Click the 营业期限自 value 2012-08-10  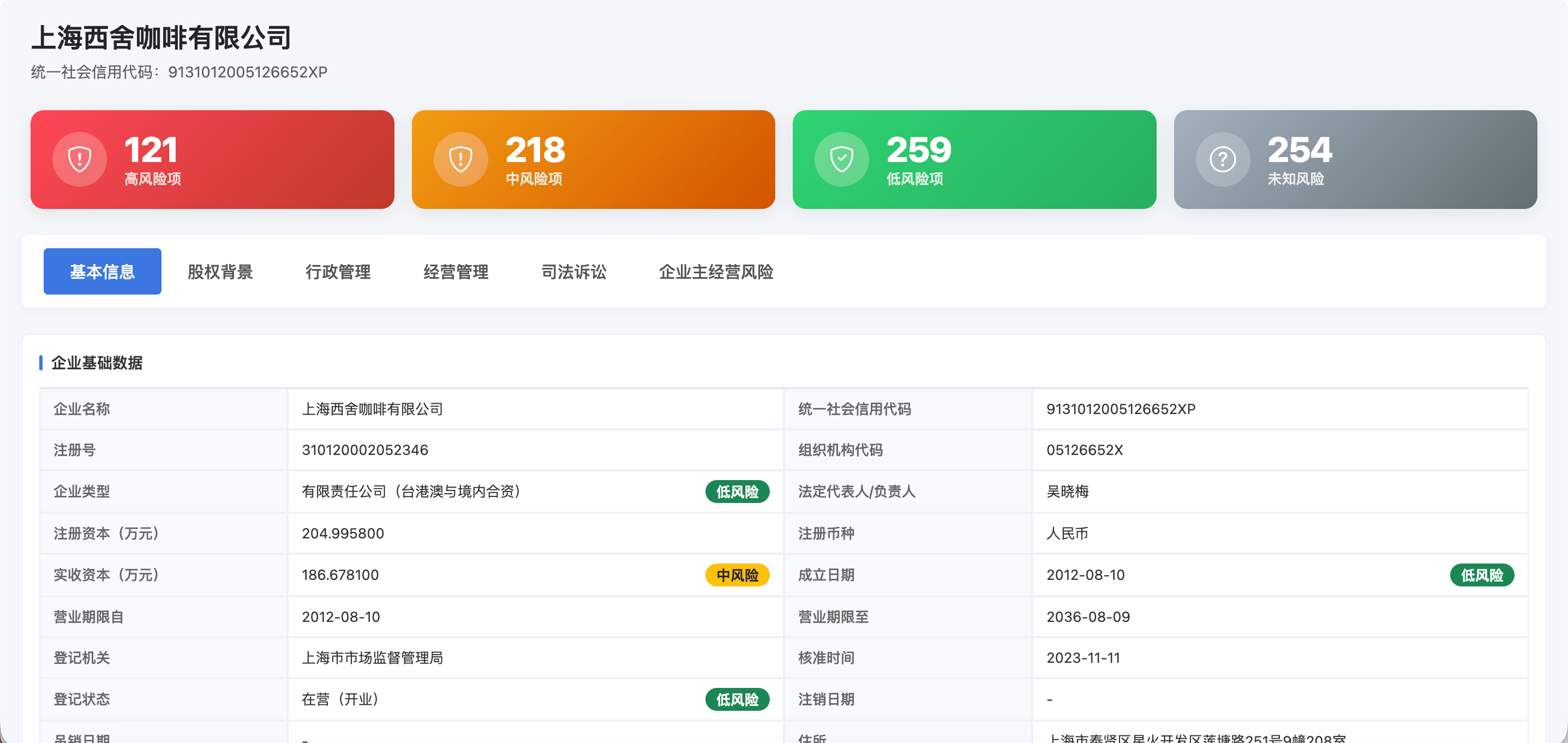341,617
